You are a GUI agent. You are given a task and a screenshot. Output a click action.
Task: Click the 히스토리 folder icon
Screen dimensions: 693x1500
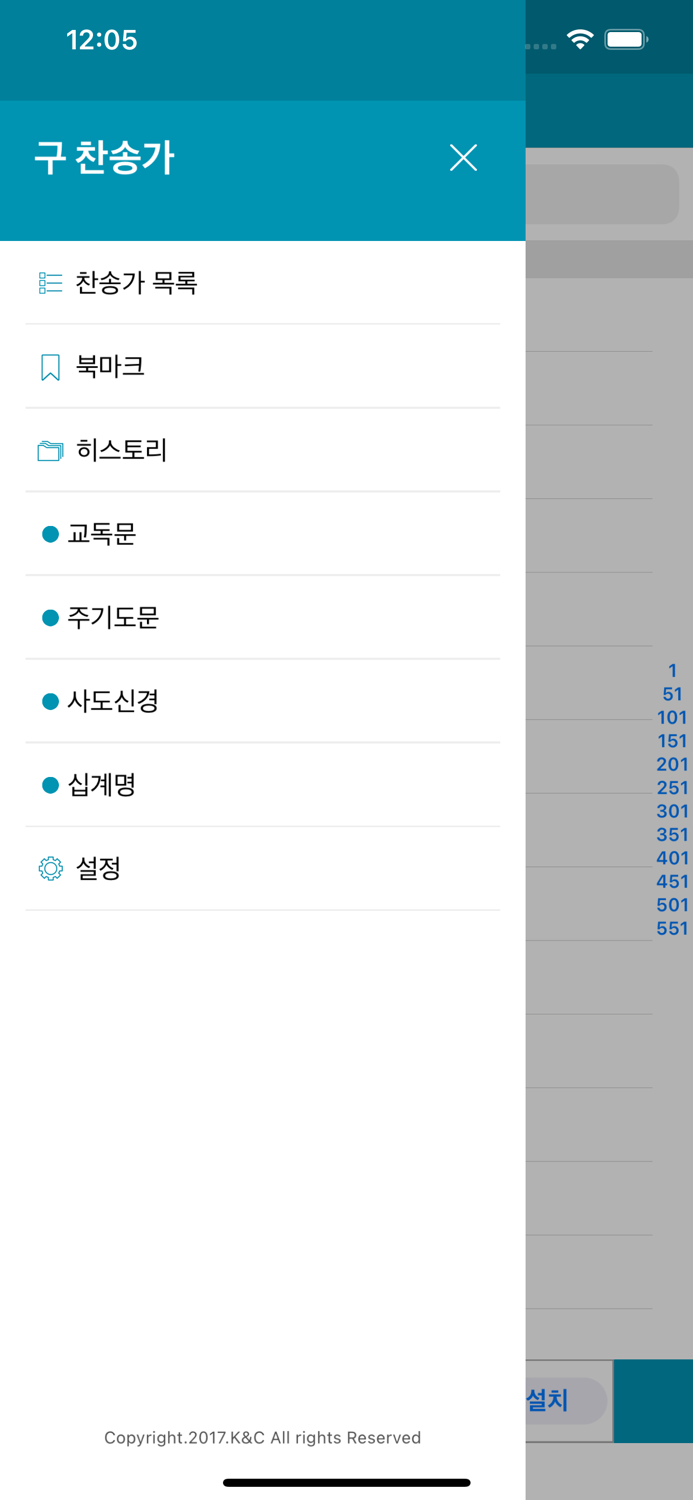click(x=50, y=451)
